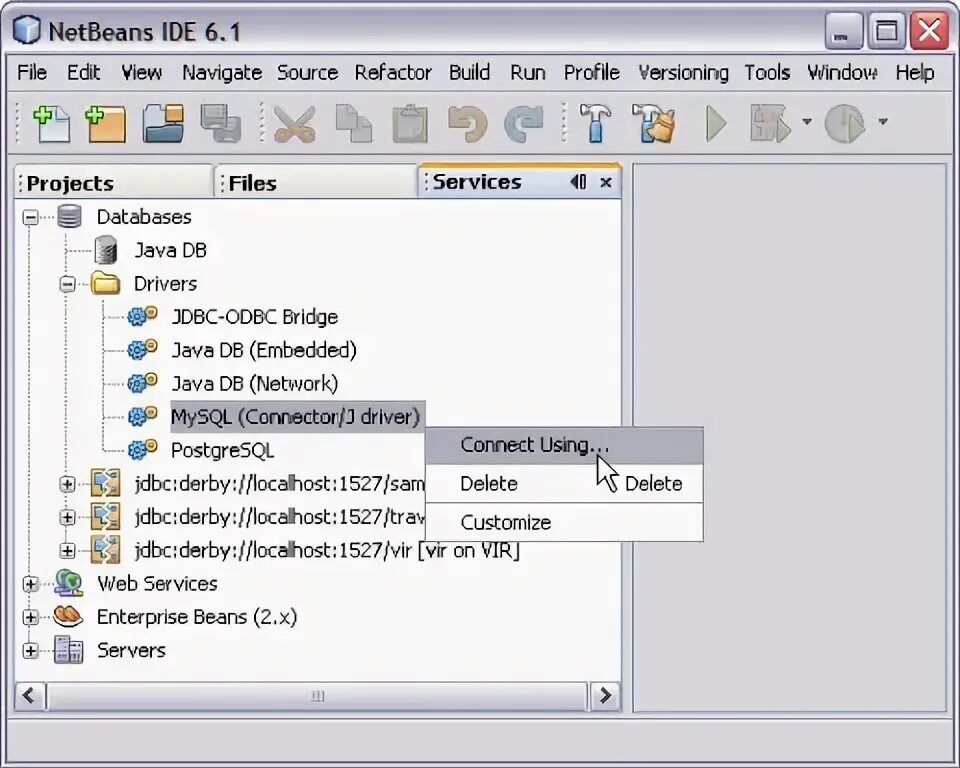Expand the Enterprise Beans (2.x) node
The height and width of the screenshot is (768, 960).
tap(30, 617)
